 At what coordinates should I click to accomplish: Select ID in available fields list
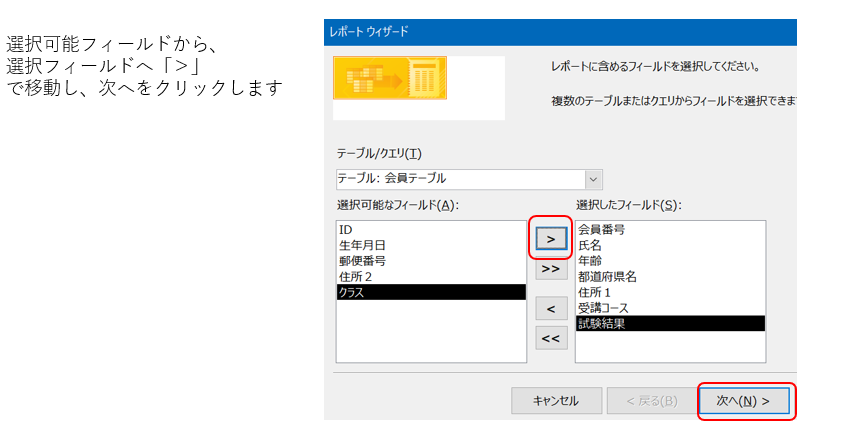point(346,229)
